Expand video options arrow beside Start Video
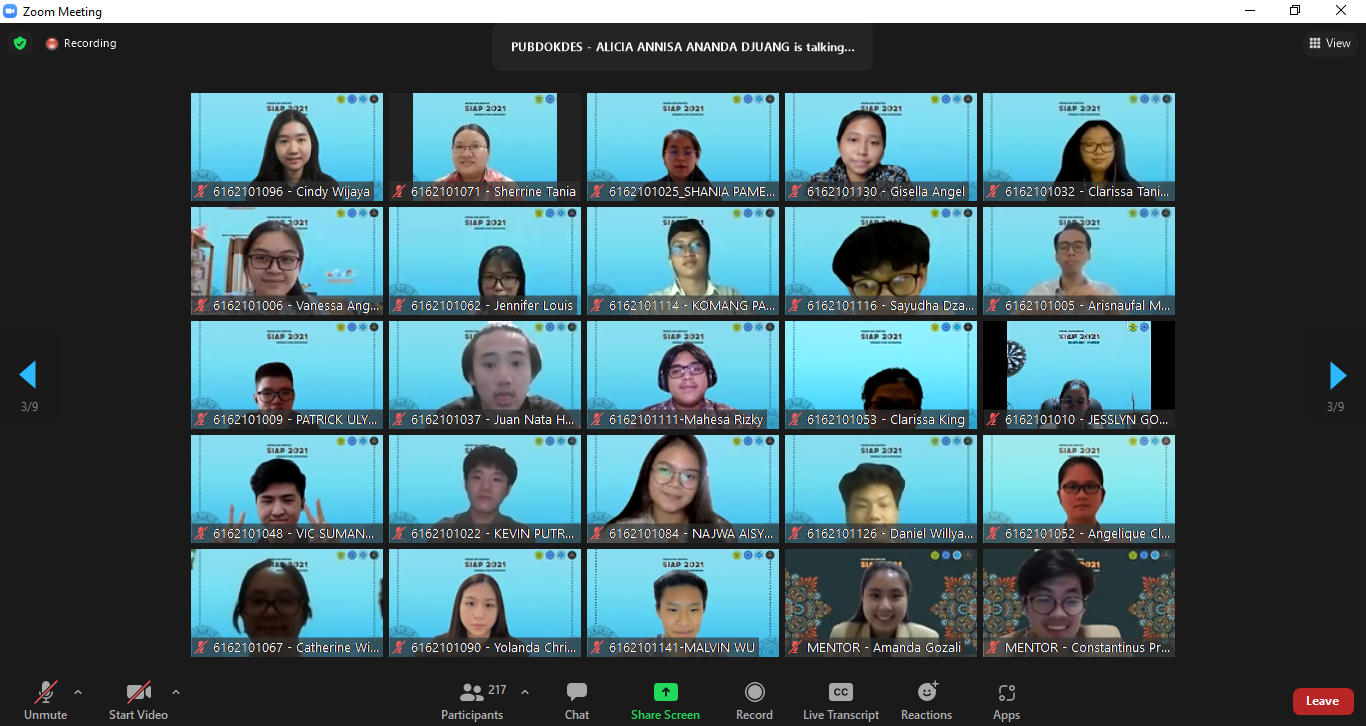The height and width of the screenshot is (726, 1366). pyautogui.click(x=176, y=692)
